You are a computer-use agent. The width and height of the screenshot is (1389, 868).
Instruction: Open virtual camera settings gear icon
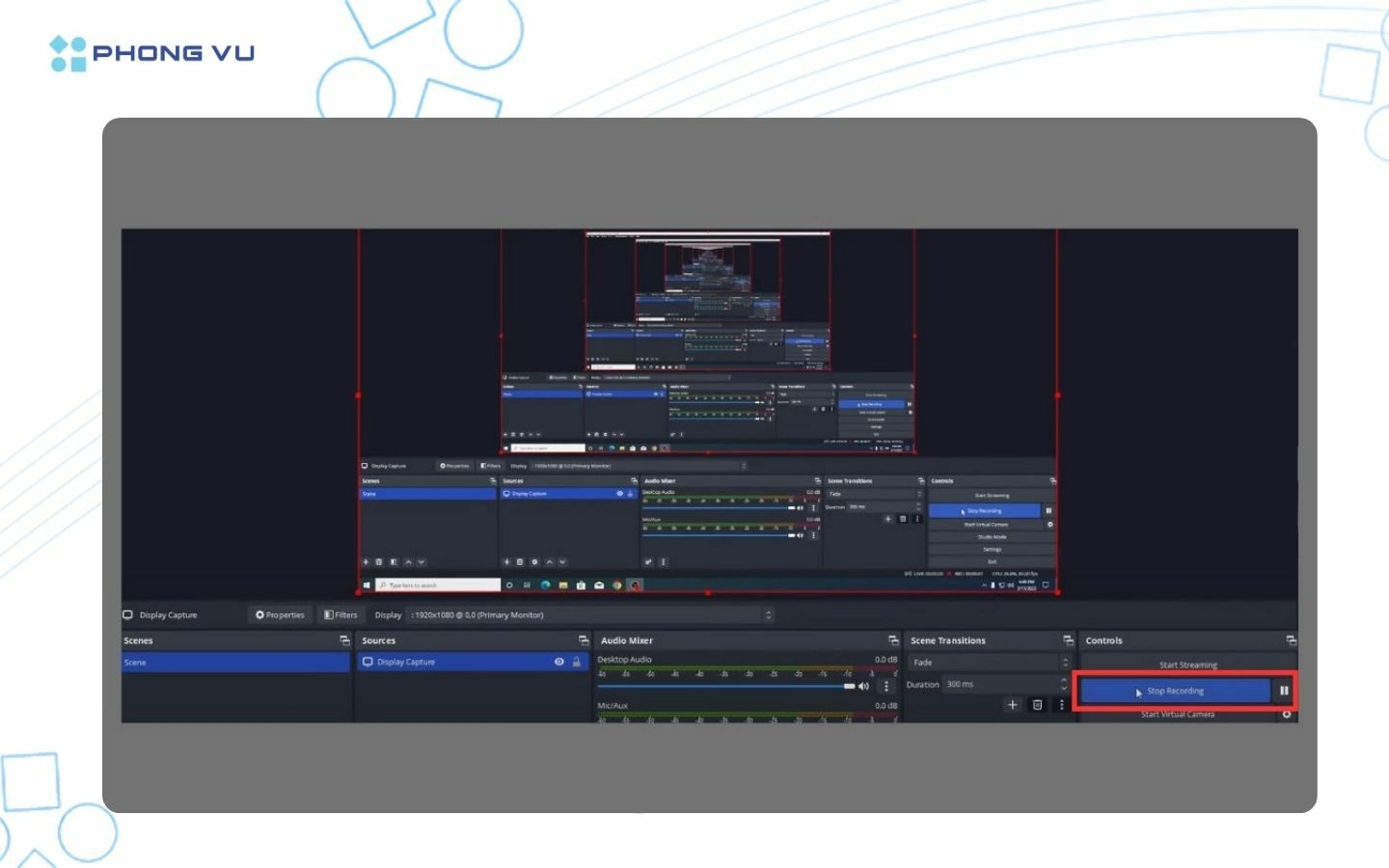point(1287,715)
